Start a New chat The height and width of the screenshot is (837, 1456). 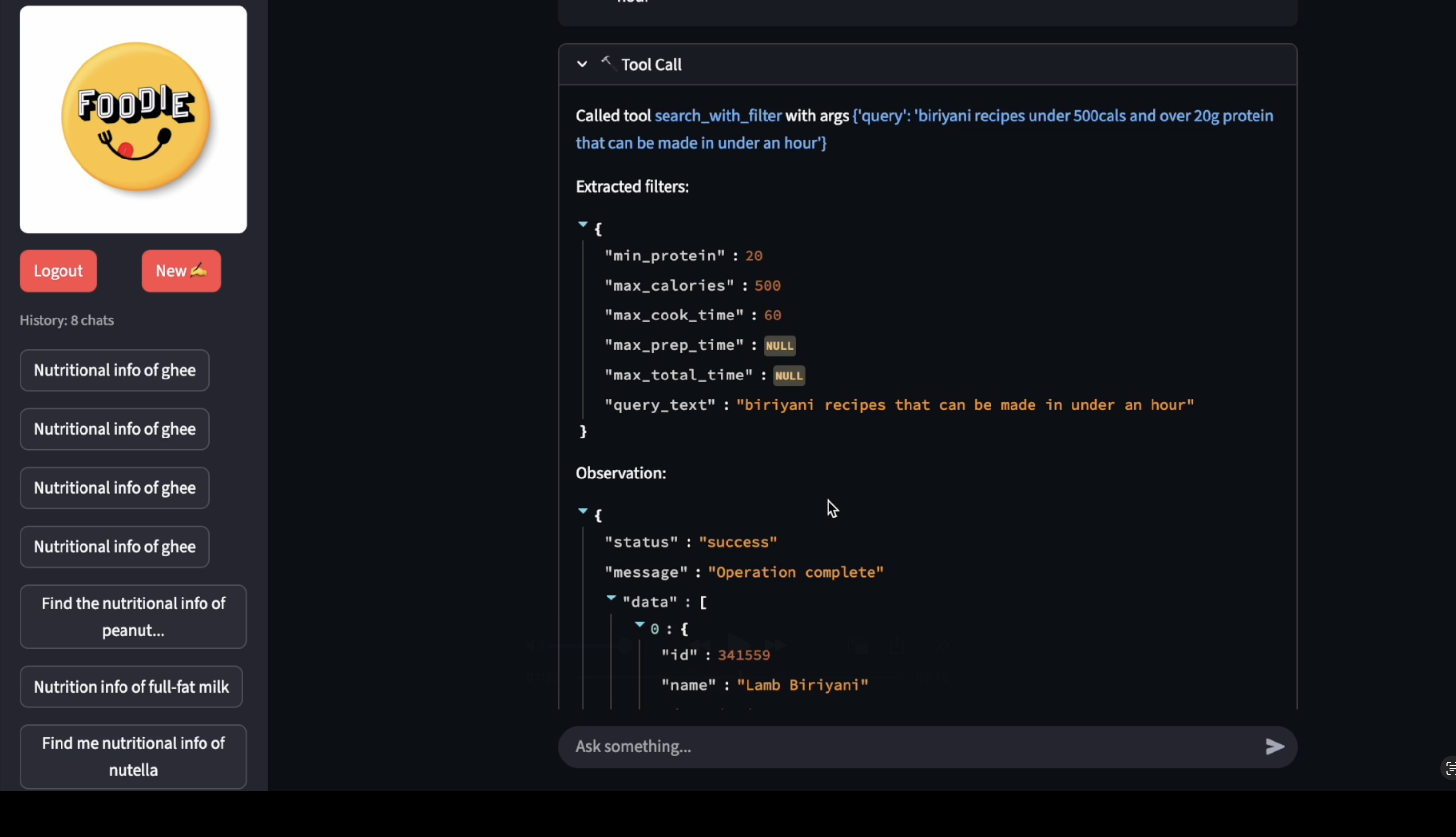point(181,271)
